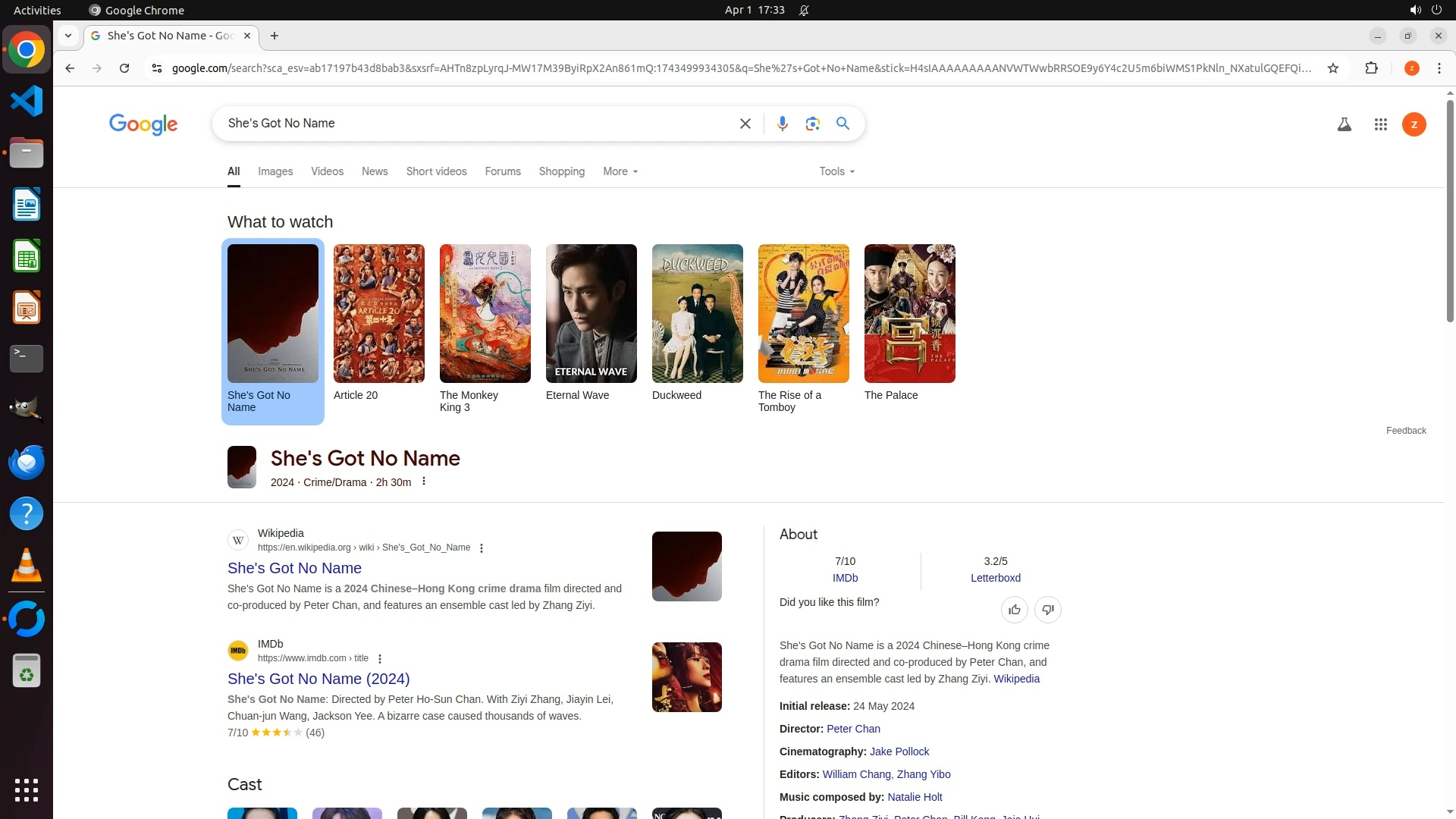Bookmark this page with star icon
1456x819 pixels.
click(1333, 68)
